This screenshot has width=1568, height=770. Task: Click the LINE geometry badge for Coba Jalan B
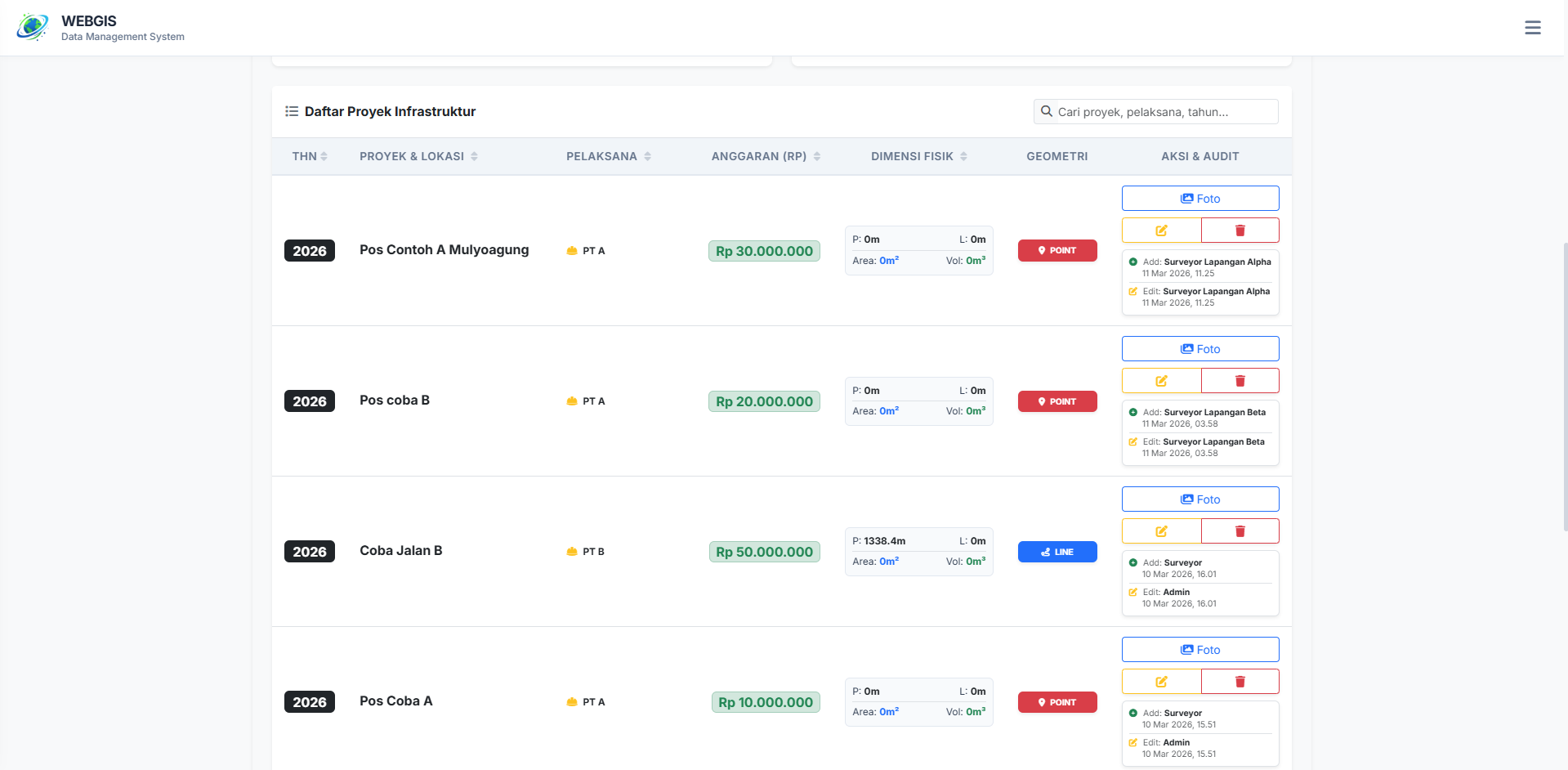(1057, 552)
